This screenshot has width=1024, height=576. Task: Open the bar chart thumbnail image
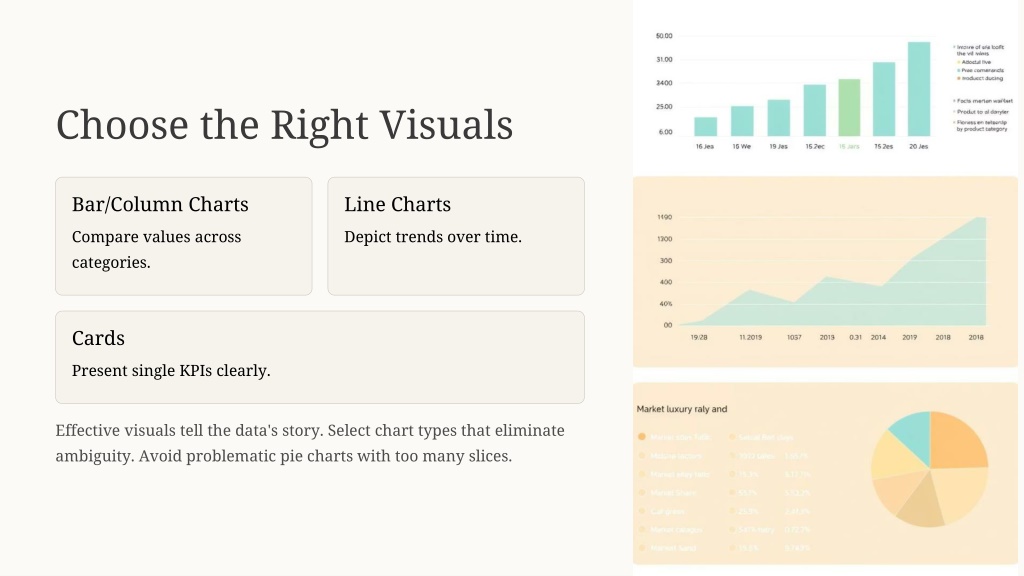tap(825, 89)
